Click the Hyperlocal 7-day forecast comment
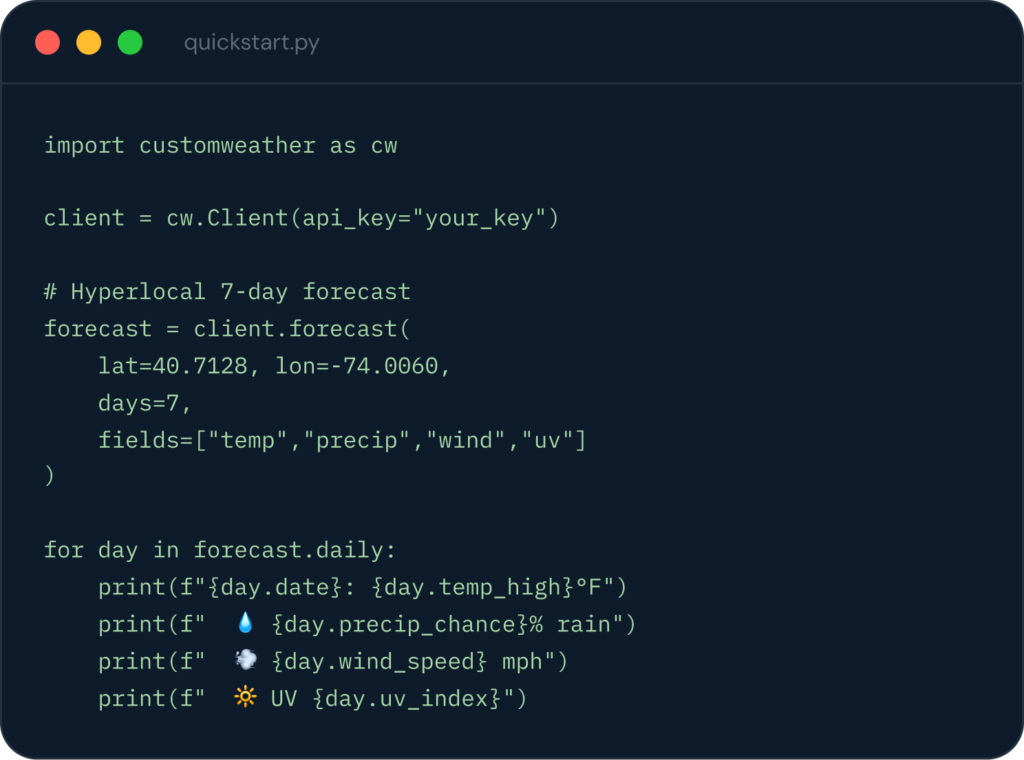Image resolution: width=1024 pixels, height=760 pixels. click(227, 292)
